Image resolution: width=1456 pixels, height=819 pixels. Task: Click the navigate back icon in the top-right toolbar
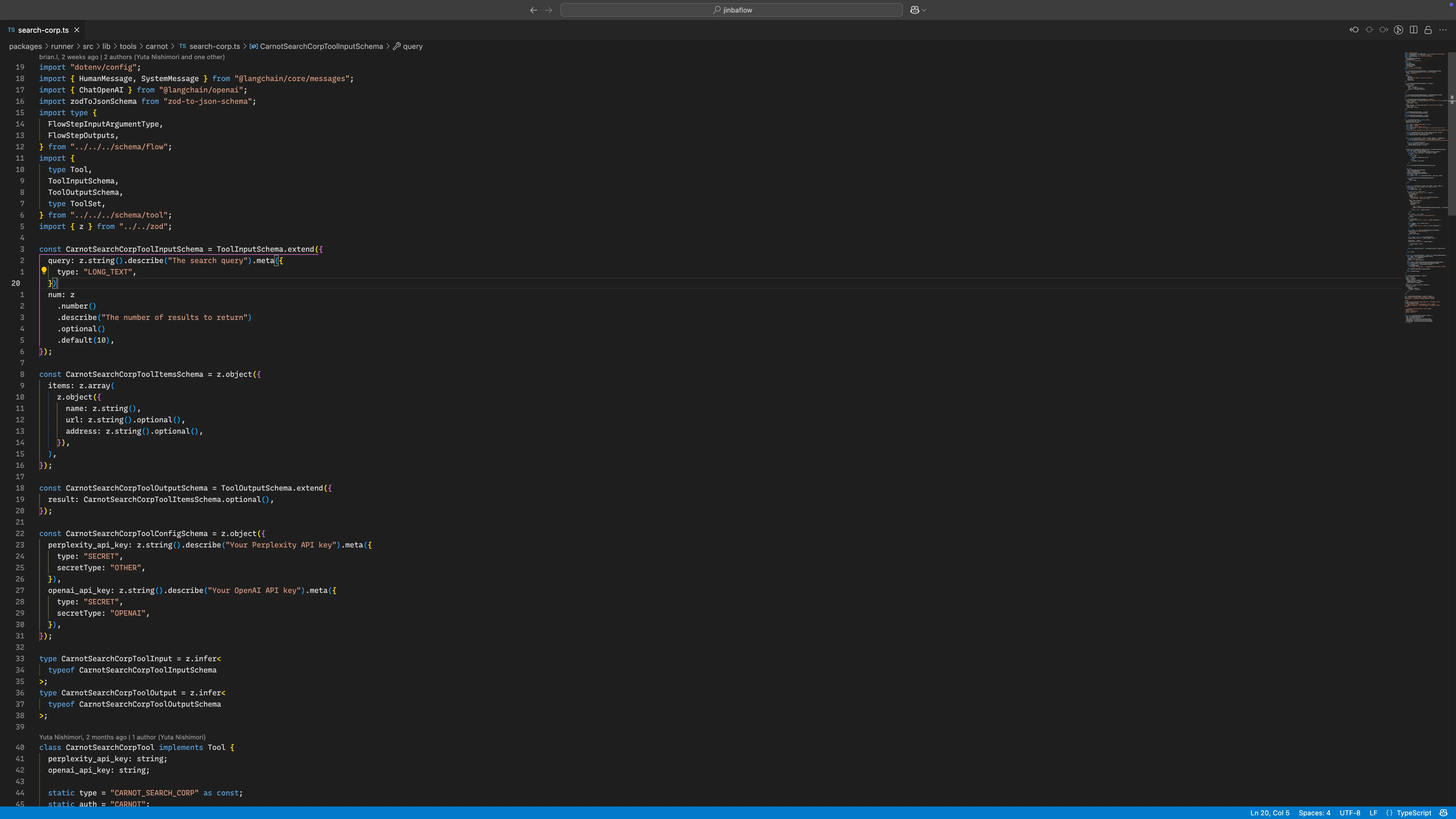(x=1354, y=29)
